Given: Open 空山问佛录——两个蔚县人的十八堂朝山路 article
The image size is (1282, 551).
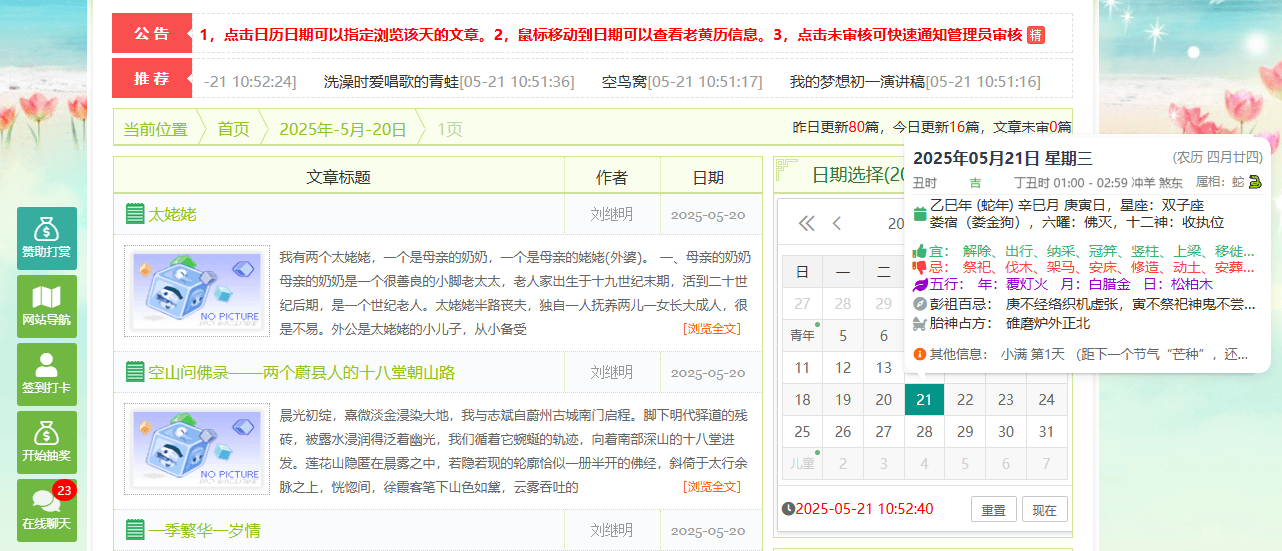Looking at the screenshot, I should 302,373.
